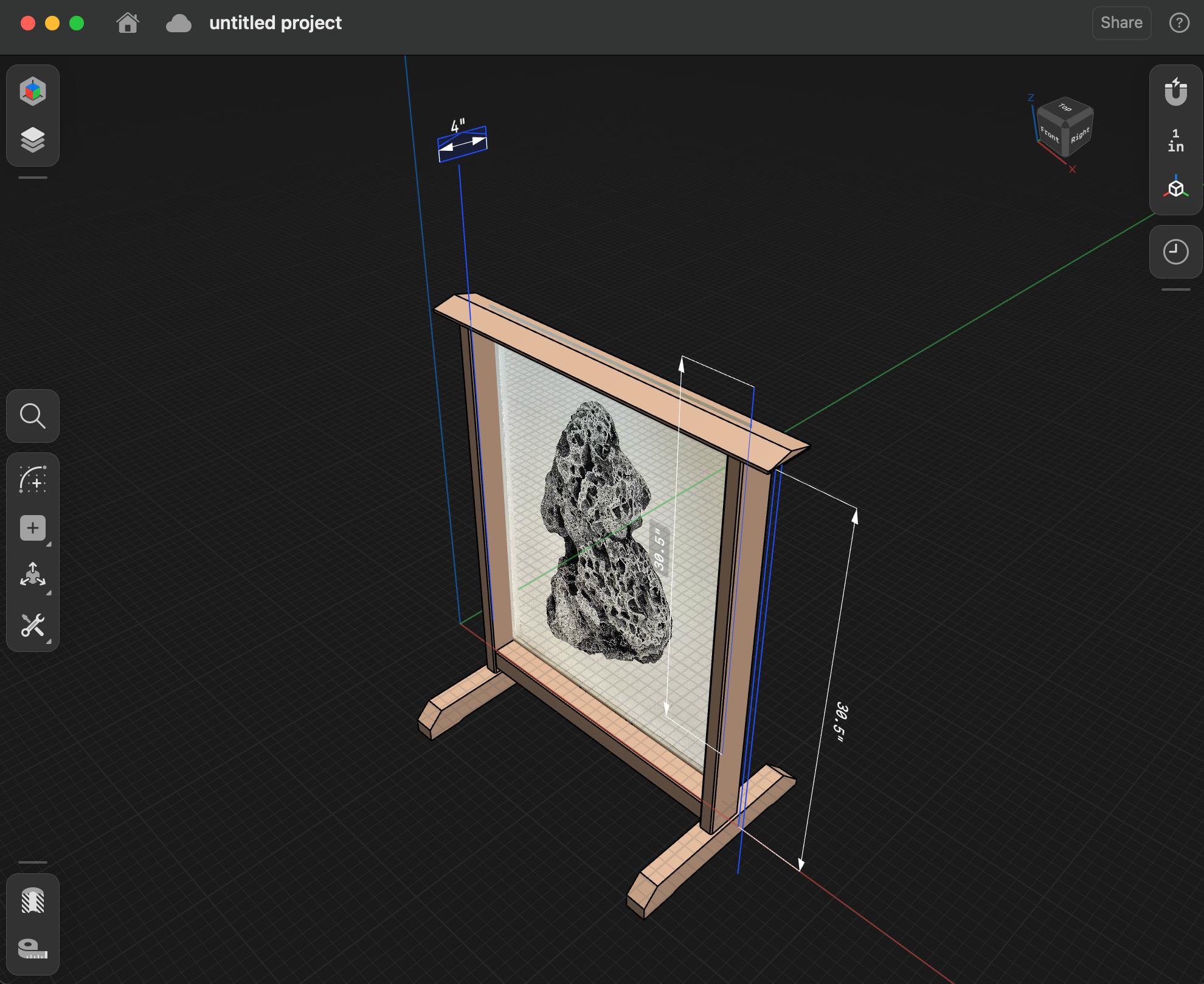The image size is (1204, 984).
Task: Select the tape measure tool
Action: click(x=33, y=948)
